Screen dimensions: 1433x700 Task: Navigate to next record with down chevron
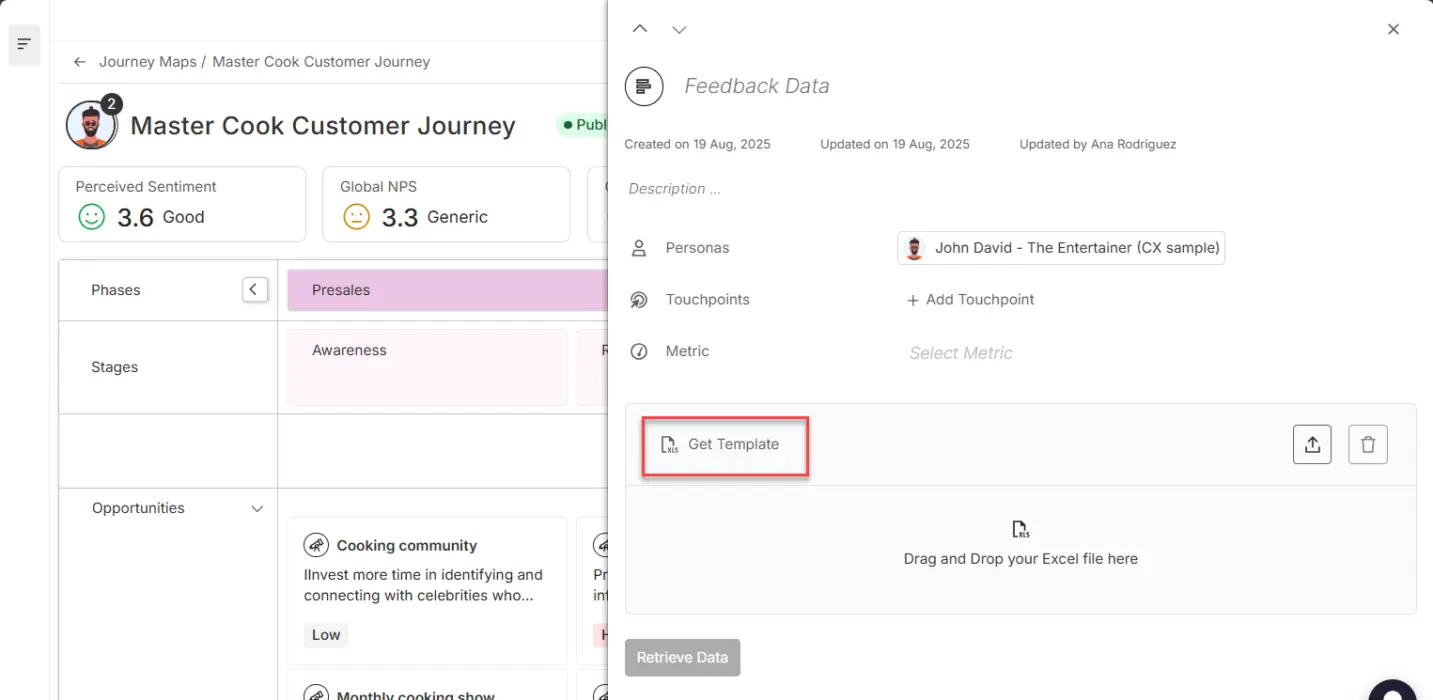click(x=679, y=29)
